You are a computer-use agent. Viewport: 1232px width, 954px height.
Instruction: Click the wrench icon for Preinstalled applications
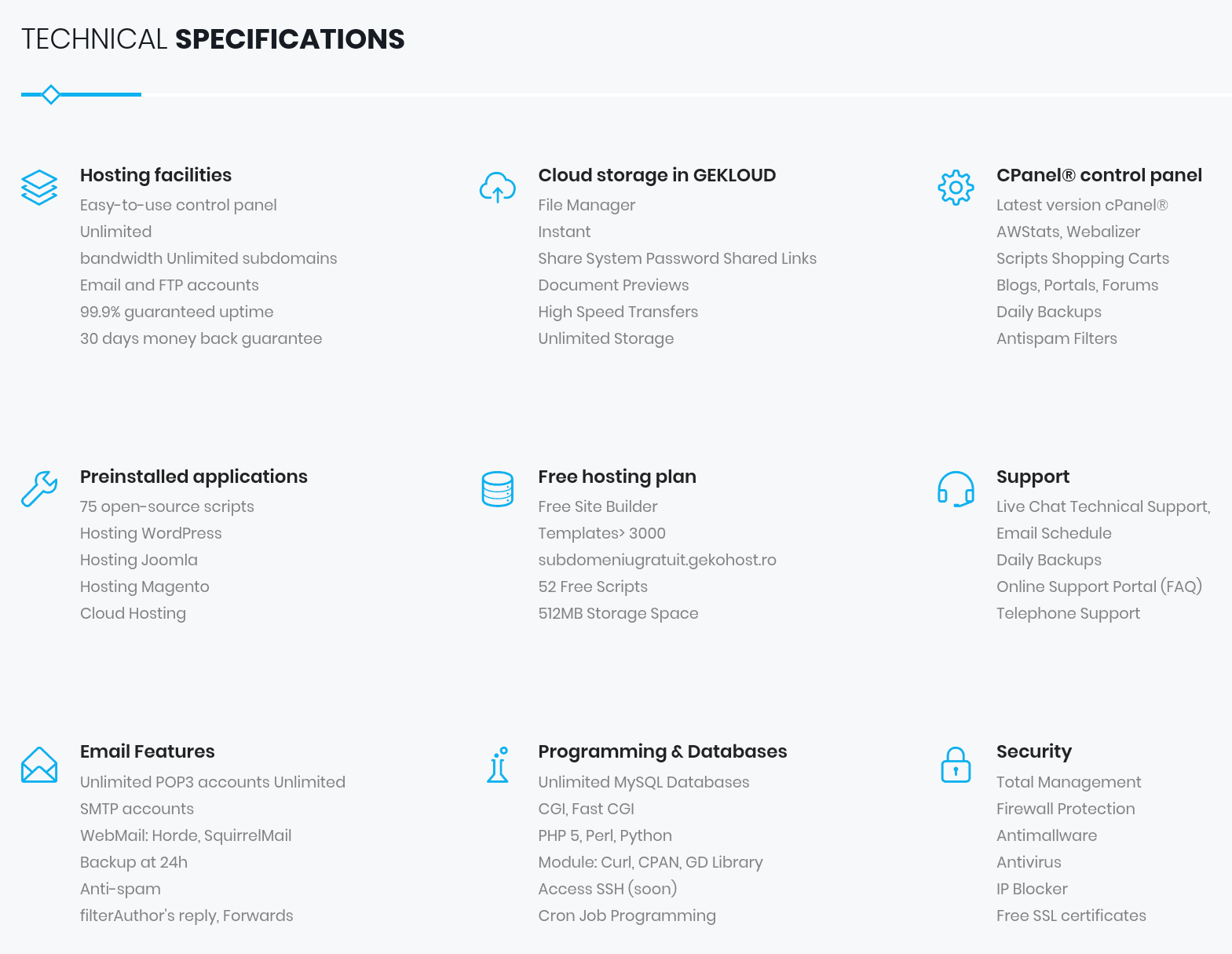click(x=39, y=489)
